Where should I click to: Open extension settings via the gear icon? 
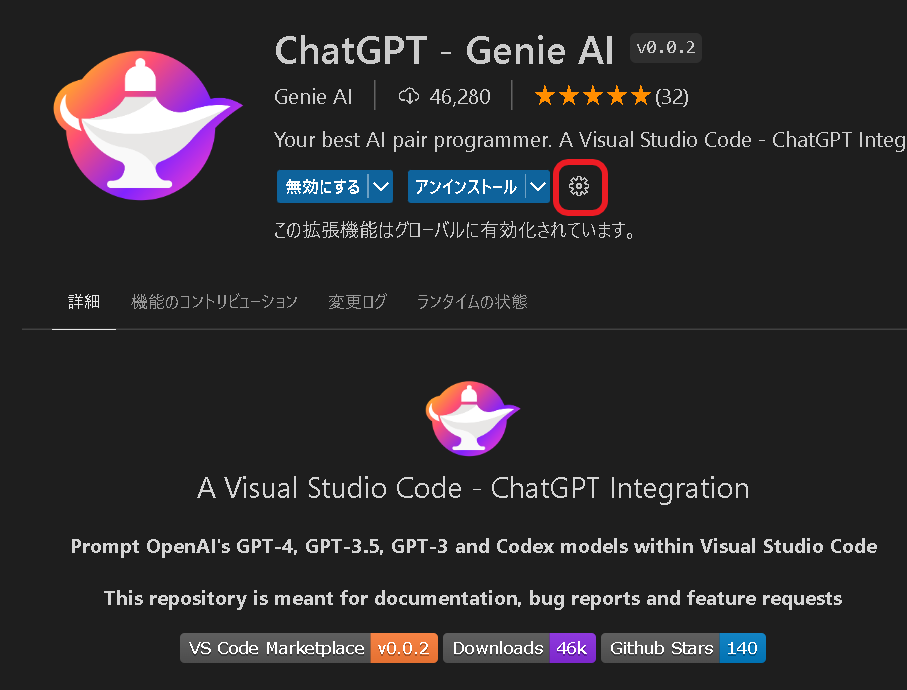click(581, 187)
